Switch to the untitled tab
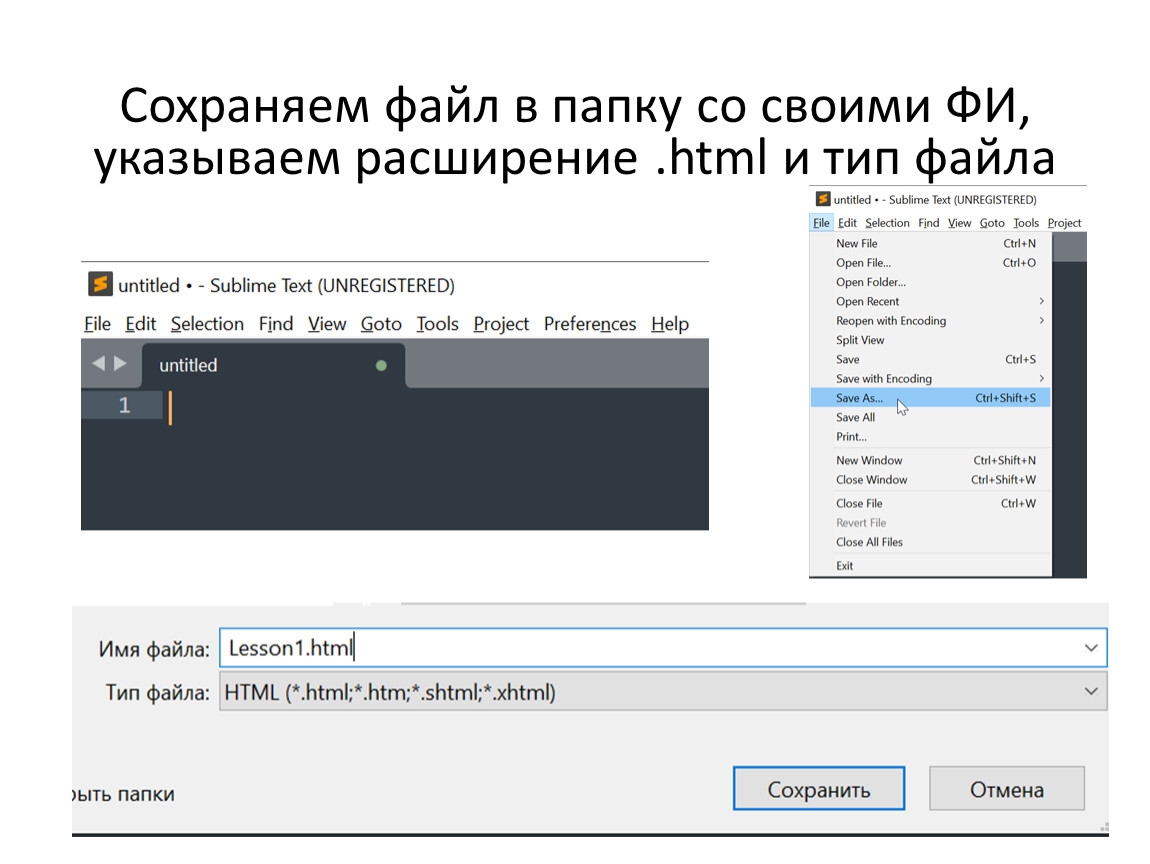Screen dimensions: 1150x864 [188, 366]
